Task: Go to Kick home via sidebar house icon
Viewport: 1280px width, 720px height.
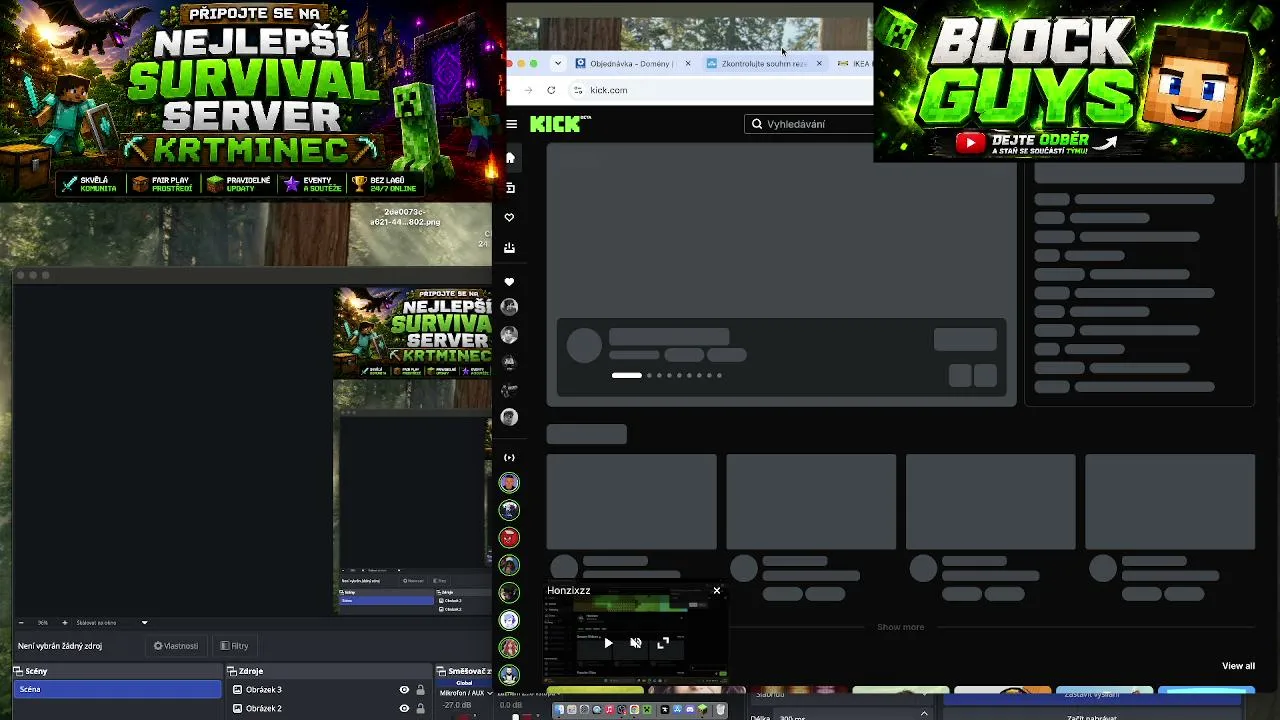Action: point(510,158)
